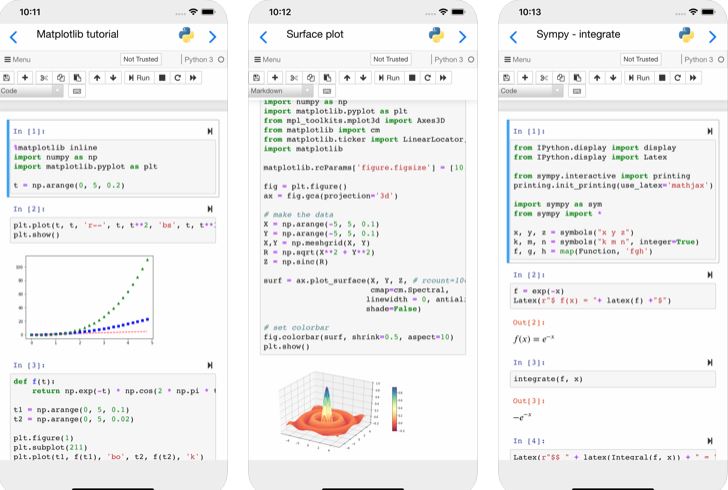Open Code cell type dropdown in Sympy notebook

(x=531, y=91)
